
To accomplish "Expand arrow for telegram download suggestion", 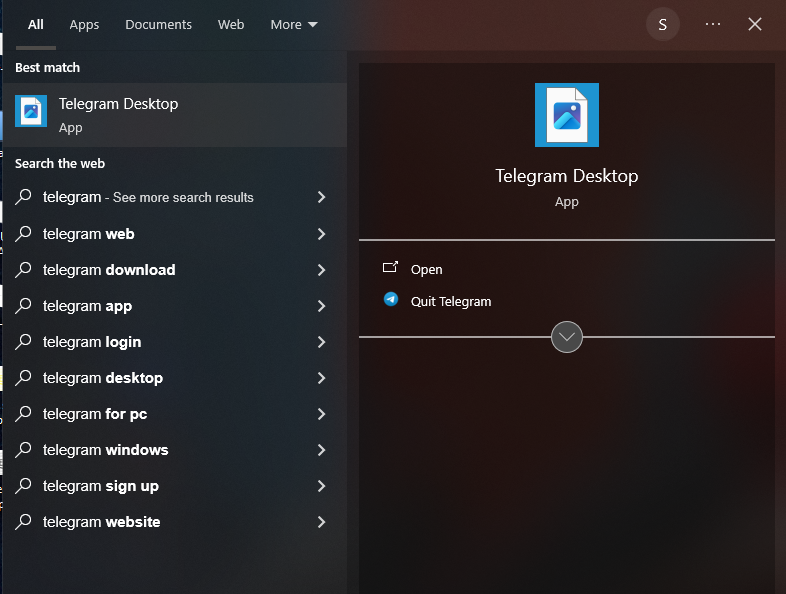I will 321,270.
